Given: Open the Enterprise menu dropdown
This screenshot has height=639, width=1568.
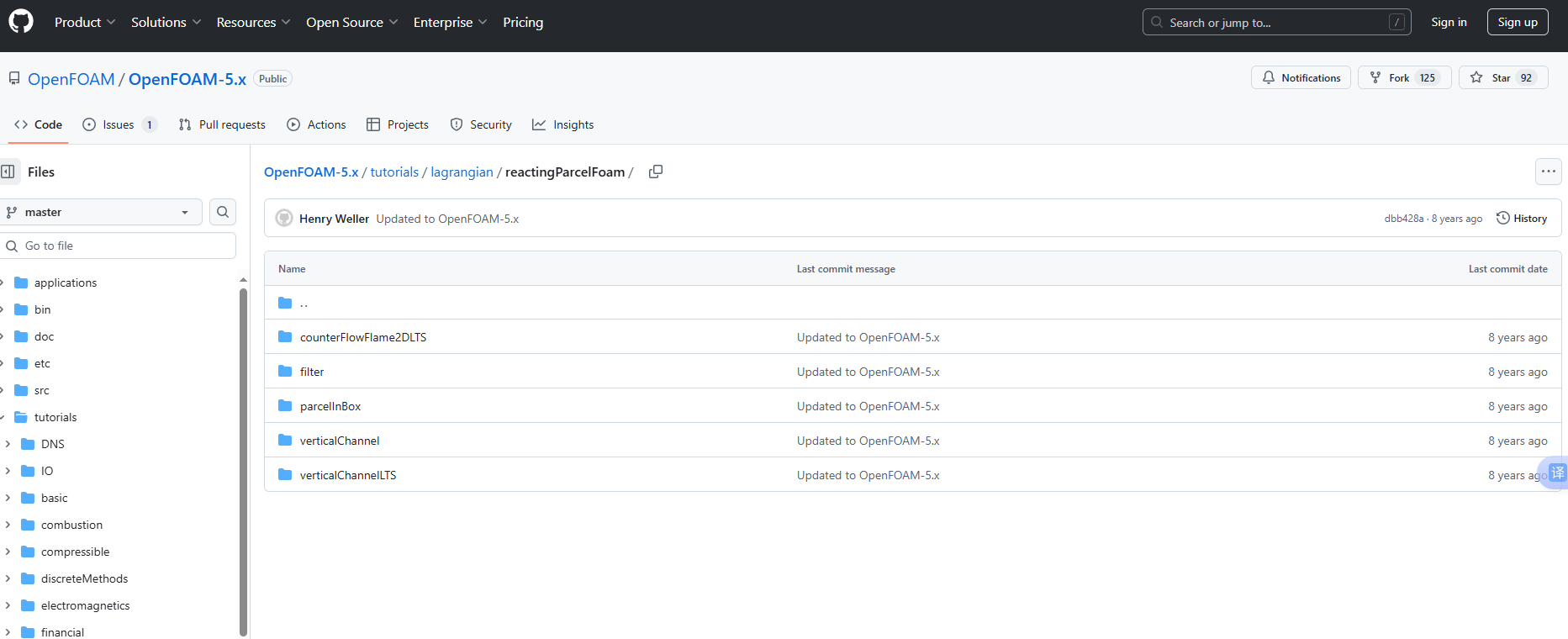Looking at the screenshot, I should tap(450, 22).
